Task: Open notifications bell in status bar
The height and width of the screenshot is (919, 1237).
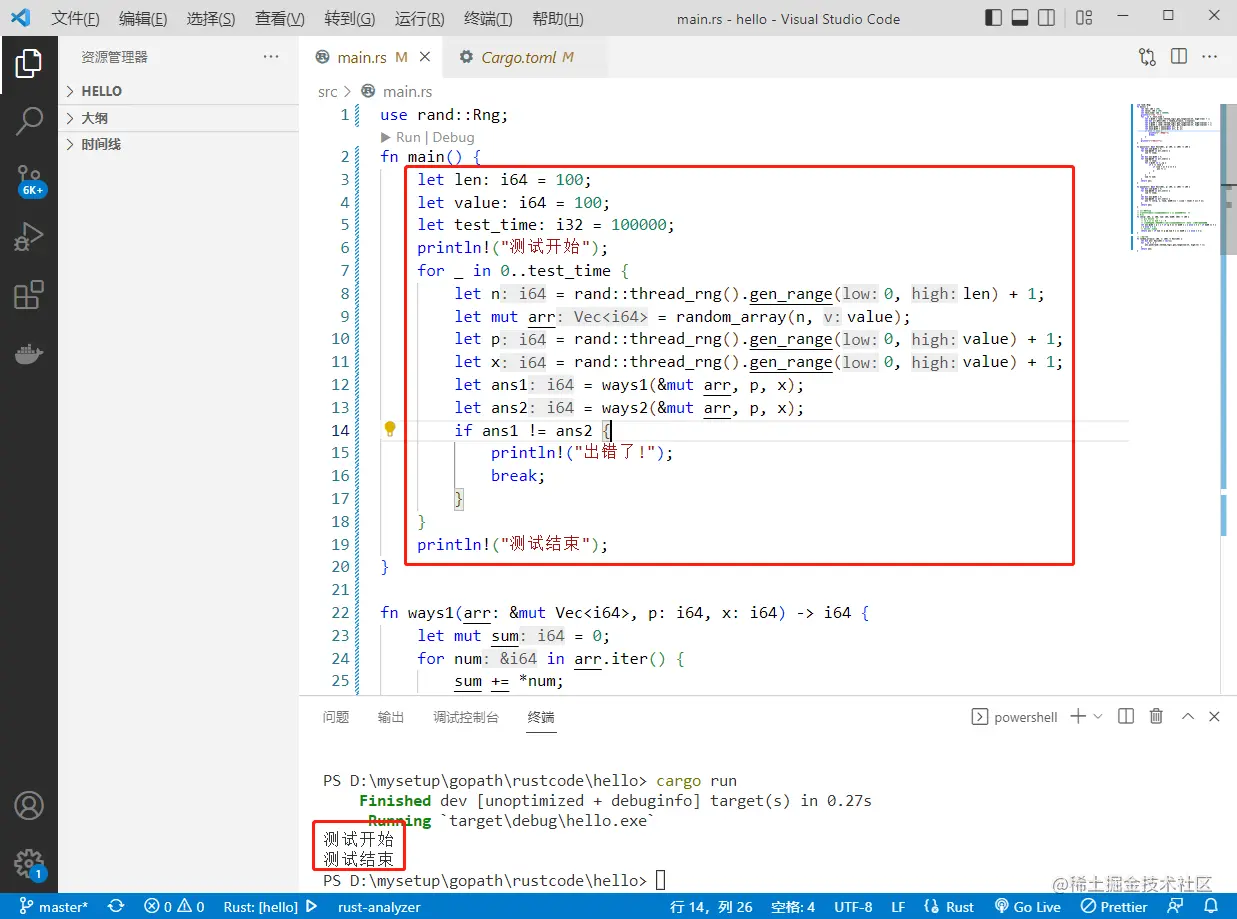Action: (1209, 907)
